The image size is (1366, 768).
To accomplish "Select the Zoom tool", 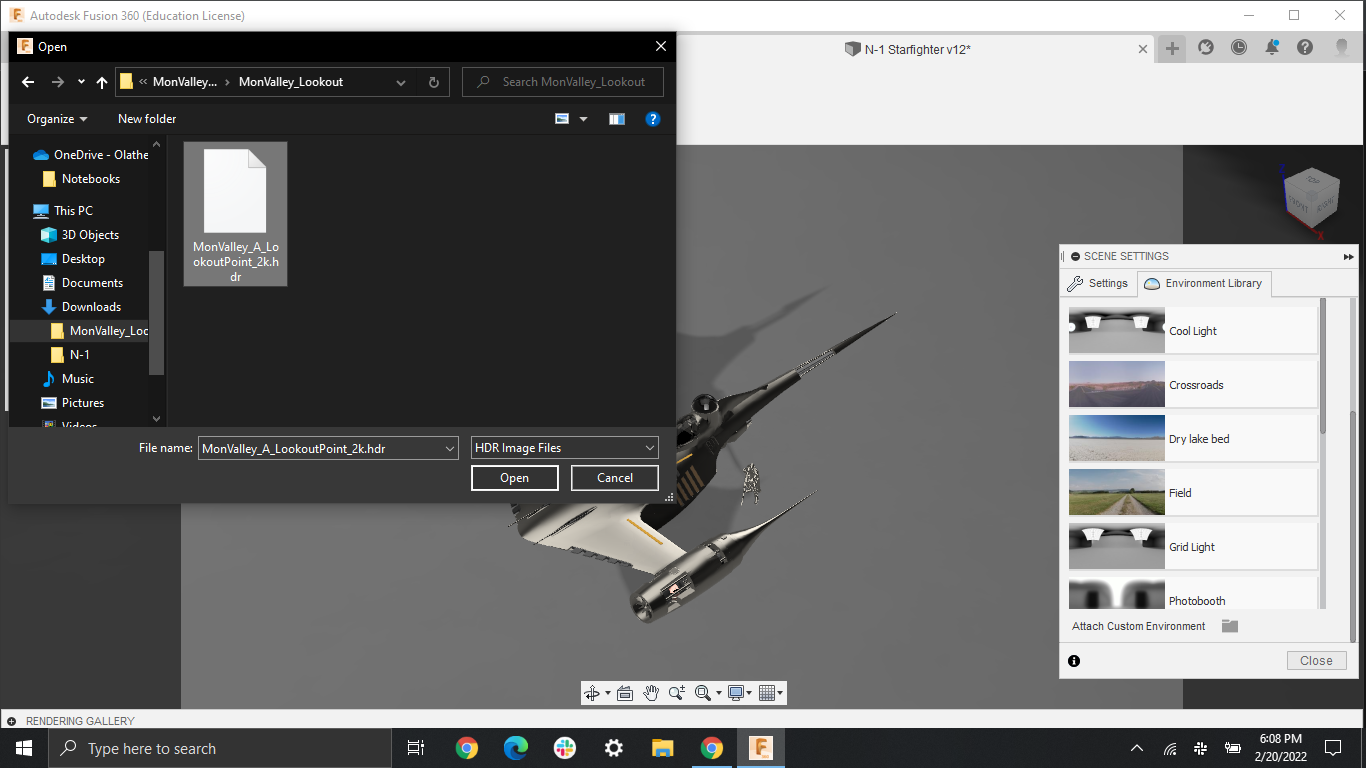I will click(x=676, y=692).
